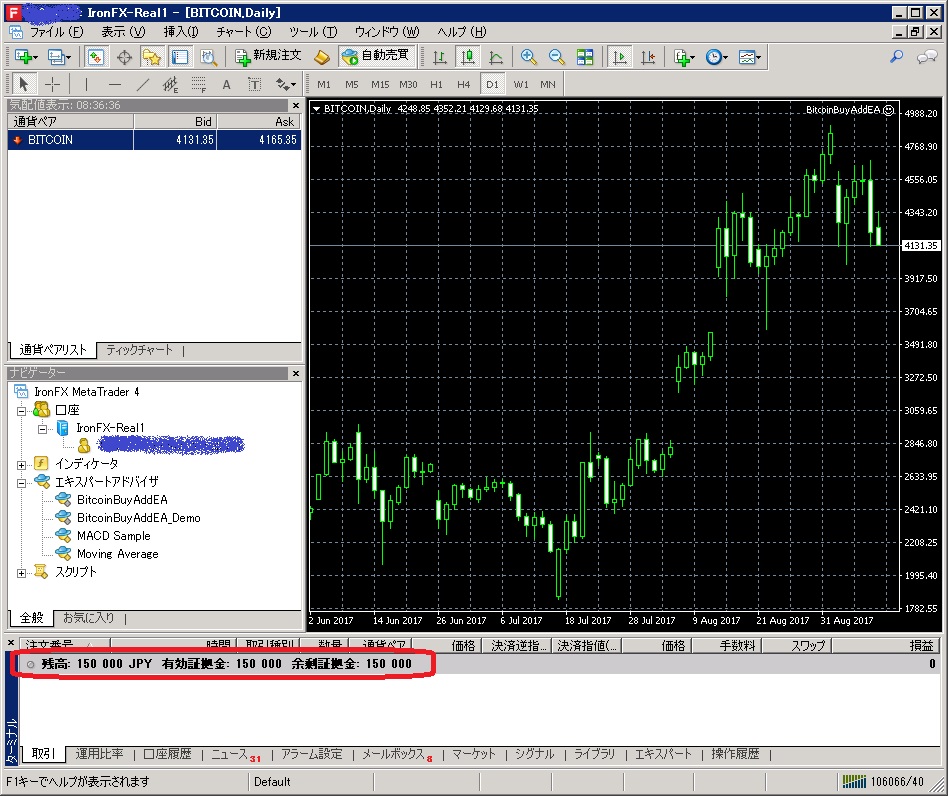
Task: Toggle chart auto-scroll icon
Action: click(x=620, y=57)
